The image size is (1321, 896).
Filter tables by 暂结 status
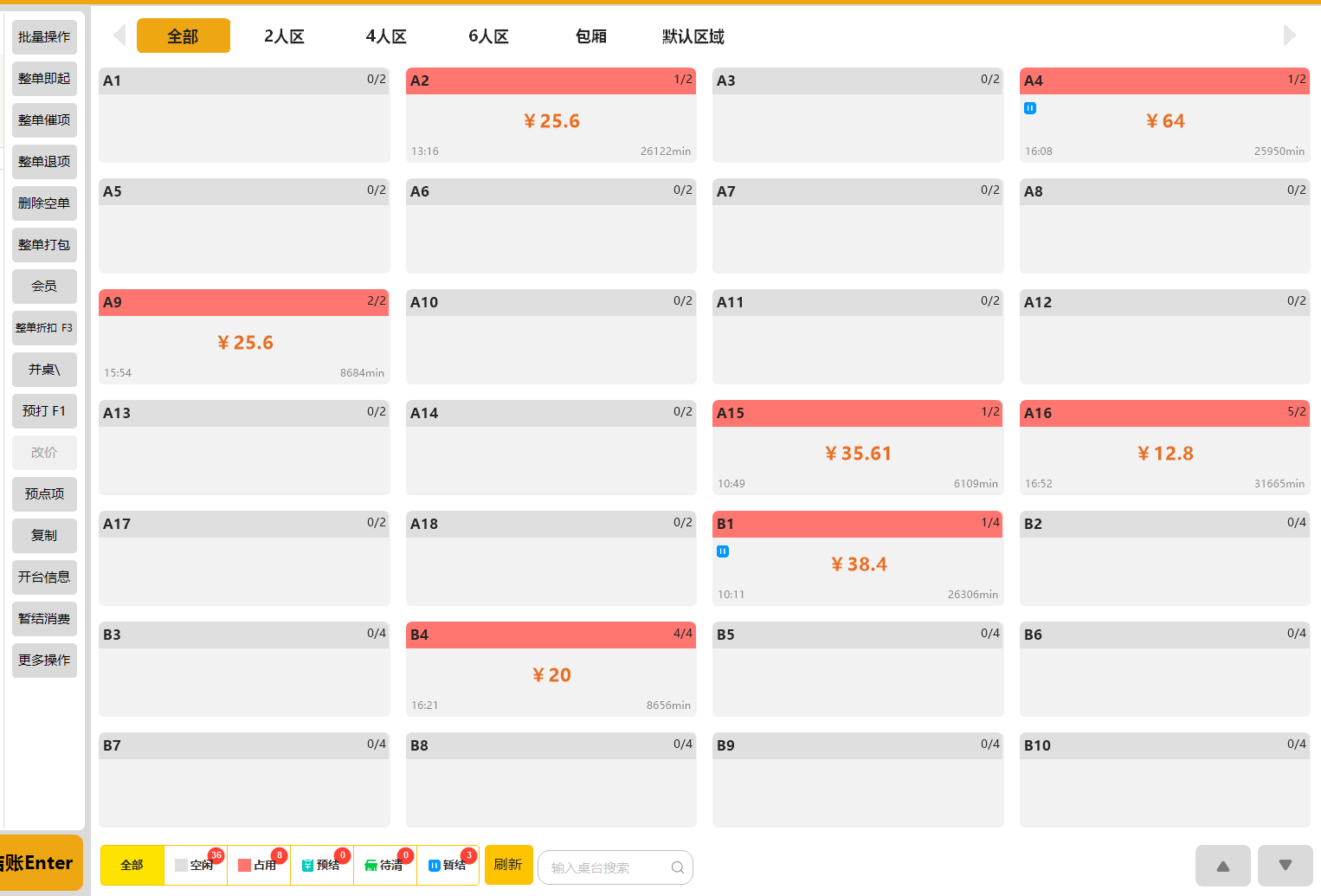click(448, 865)
